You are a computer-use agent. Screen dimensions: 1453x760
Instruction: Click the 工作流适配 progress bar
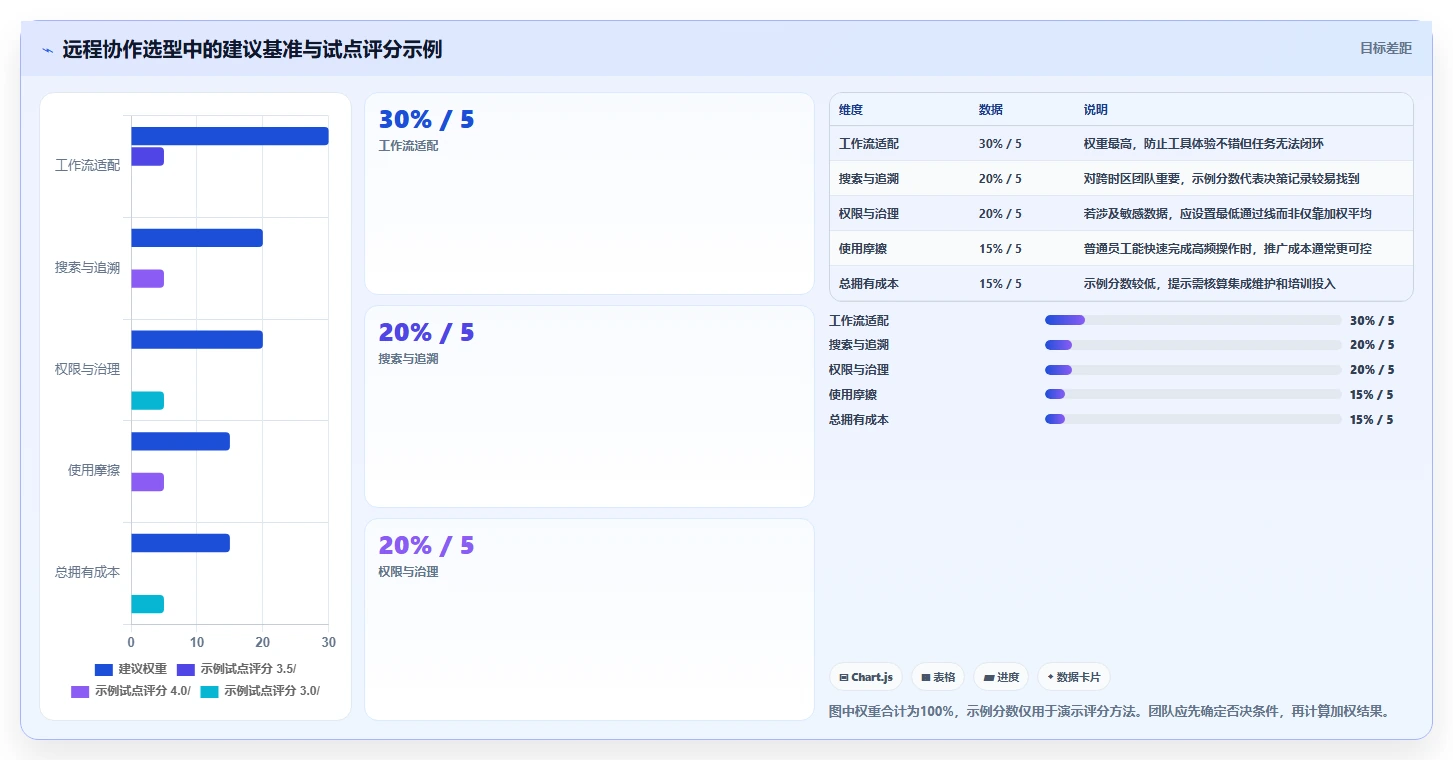[1193, 320]
